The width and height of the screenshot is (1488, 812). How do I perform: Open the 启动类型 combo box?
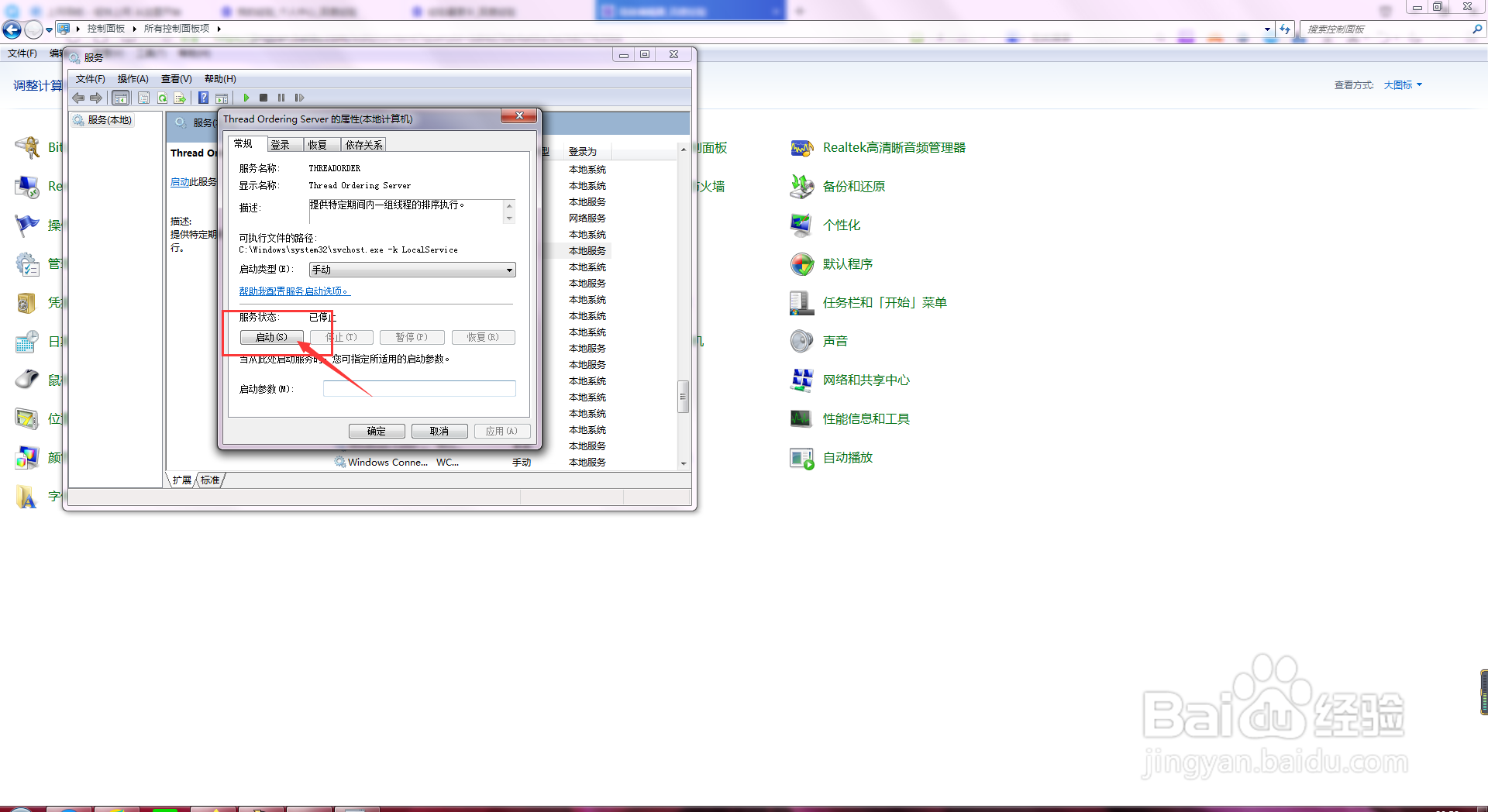412,270
